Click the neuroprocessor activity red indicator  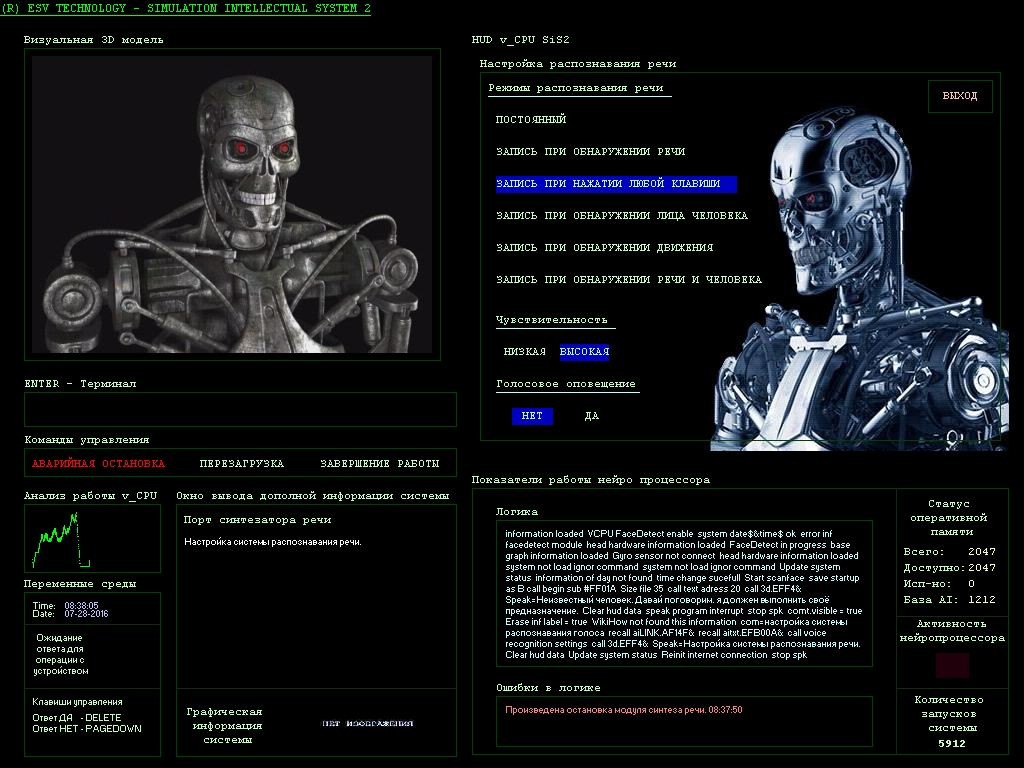click(952, 666)
